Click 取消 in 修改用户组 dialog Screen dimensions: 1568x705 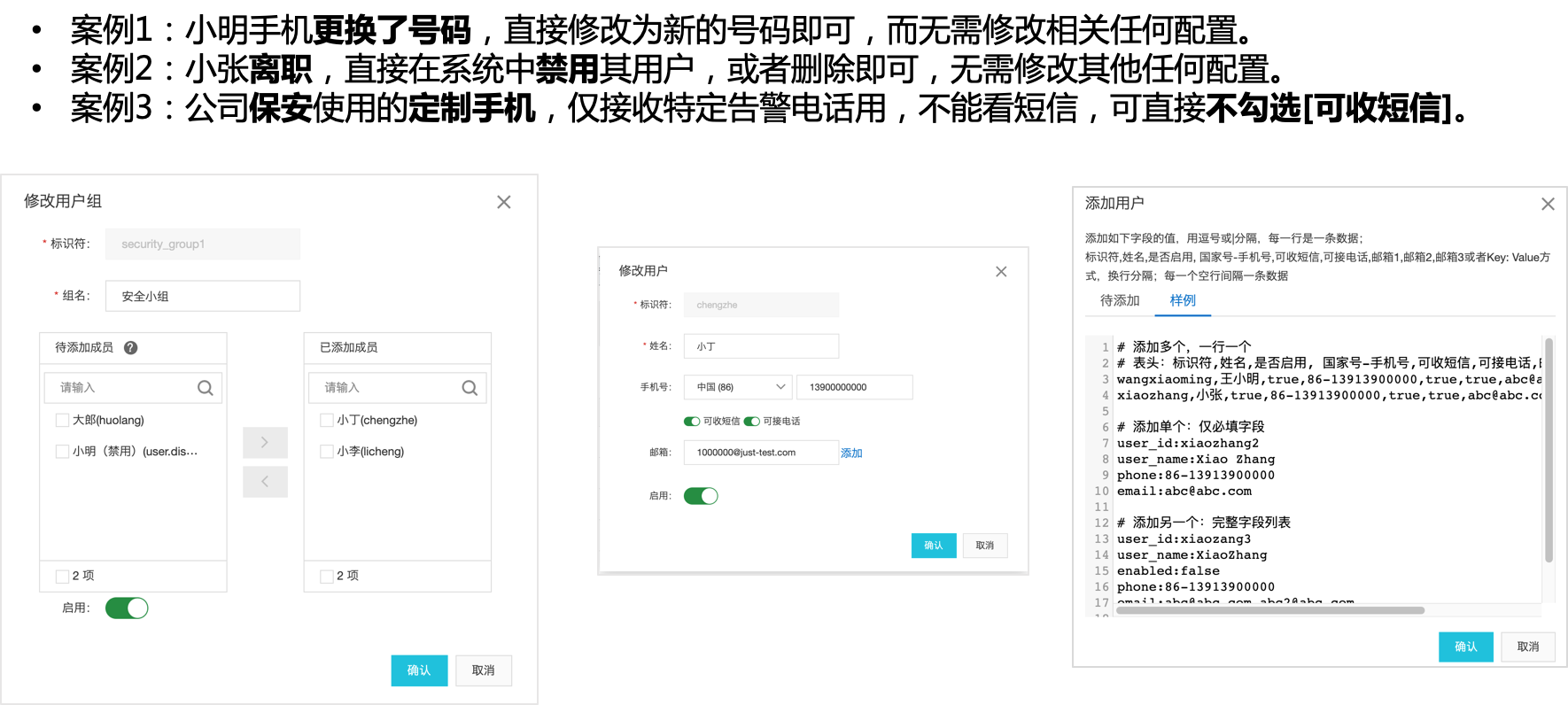484,670
